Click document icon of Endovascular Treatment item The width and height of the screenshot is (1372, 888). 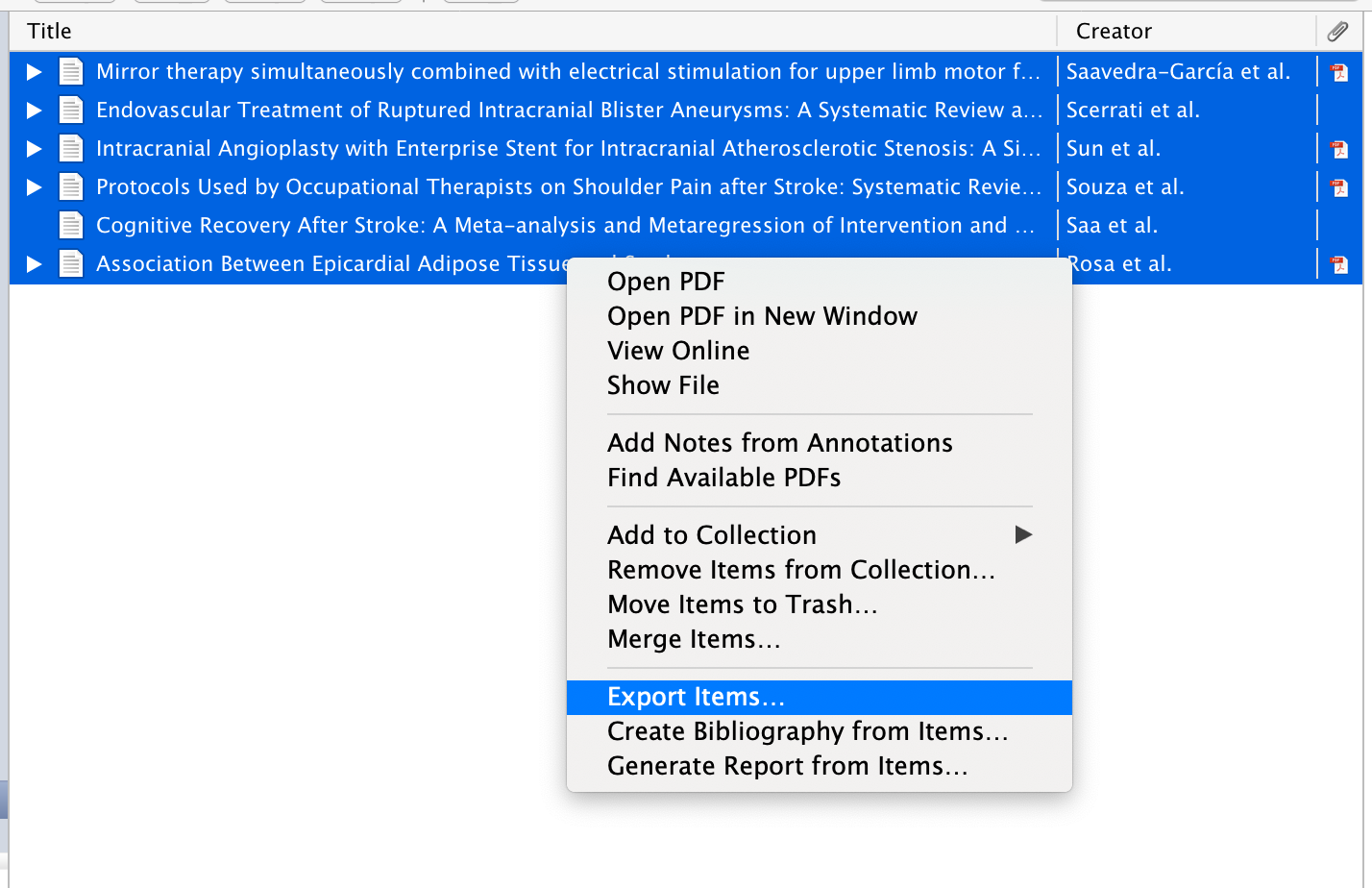pos(71,111)
